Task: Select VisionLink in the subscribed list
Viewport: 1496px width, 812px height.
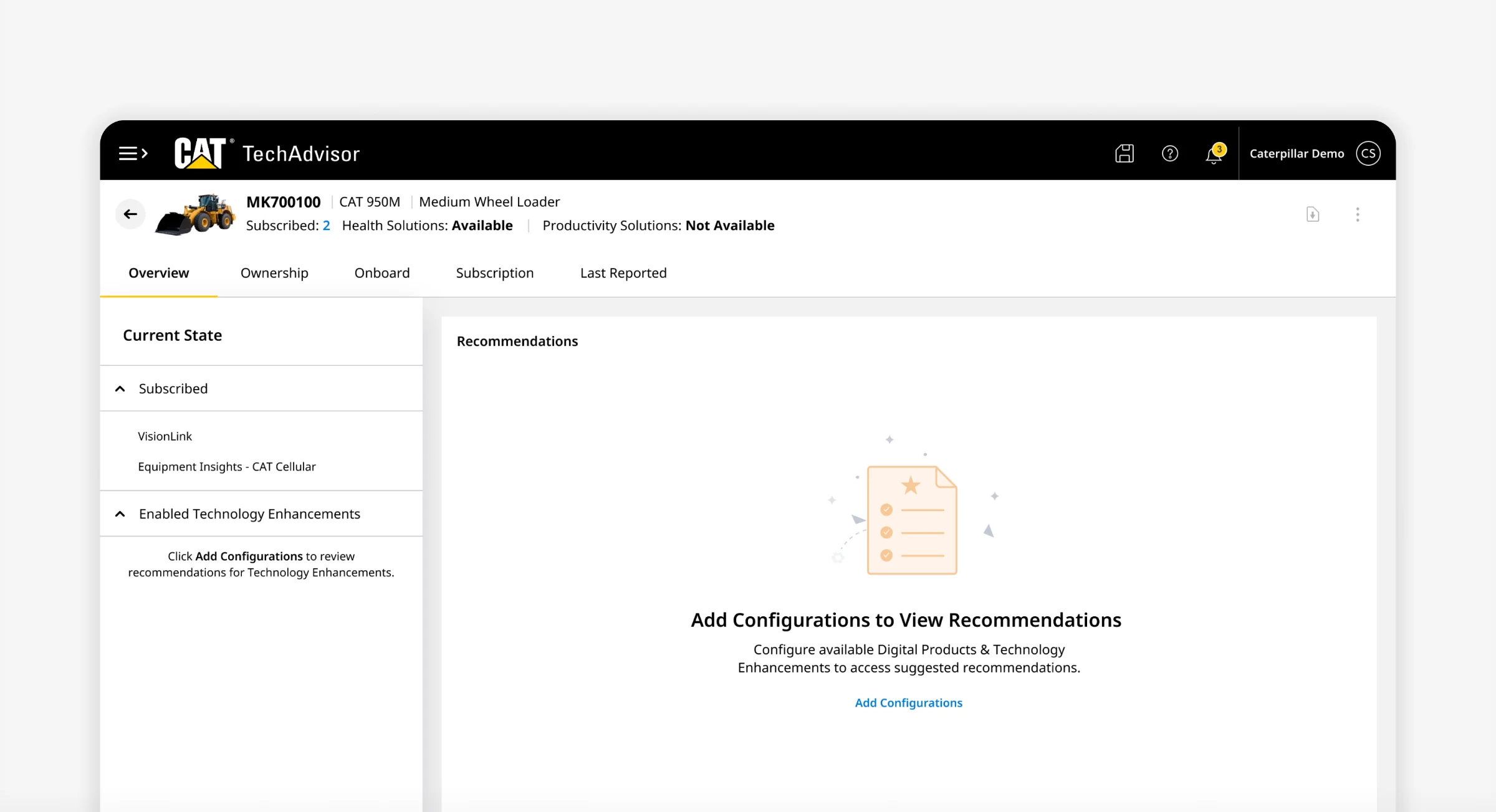Action: 165,436
